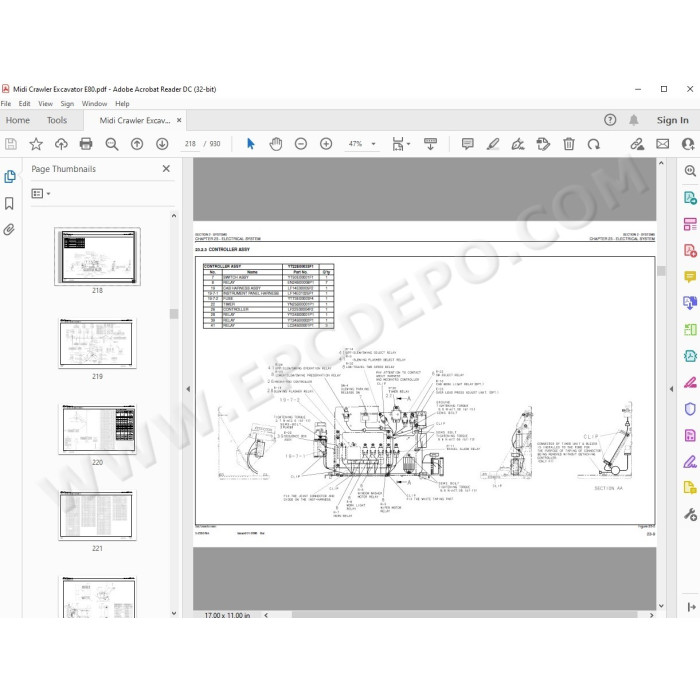Click the Stamp tool icon

(x=543, y=144)
